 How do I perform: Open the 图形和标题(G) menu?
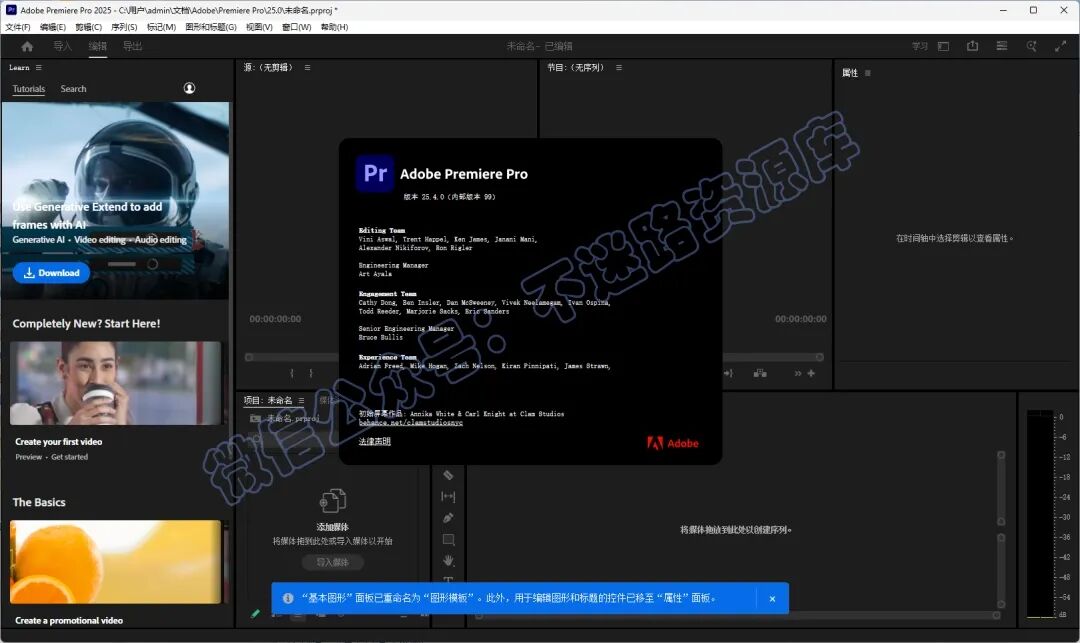(211, 27)
